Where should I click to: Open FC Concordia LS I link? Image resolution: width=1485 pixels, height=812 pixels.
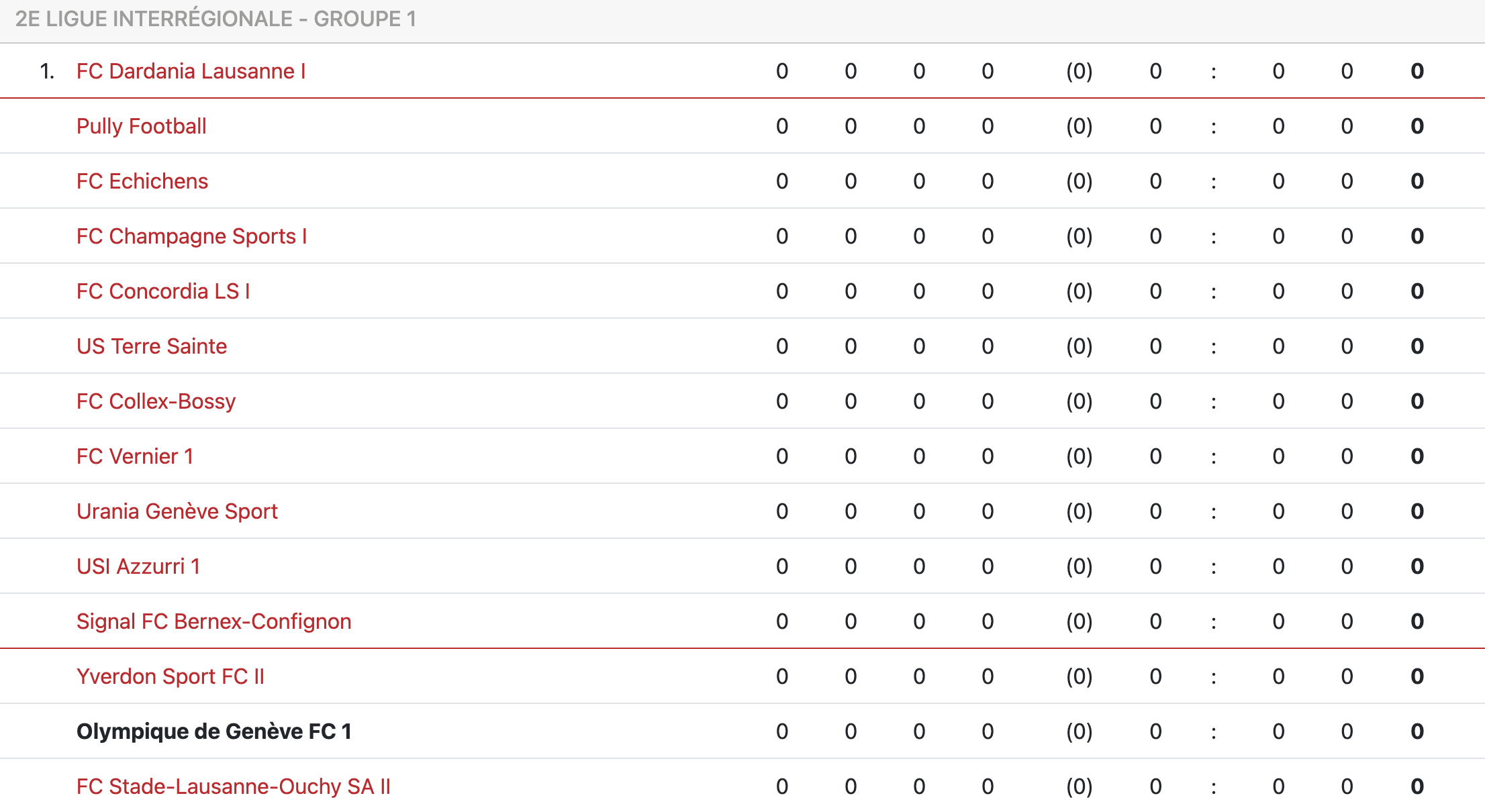point(162,291)
